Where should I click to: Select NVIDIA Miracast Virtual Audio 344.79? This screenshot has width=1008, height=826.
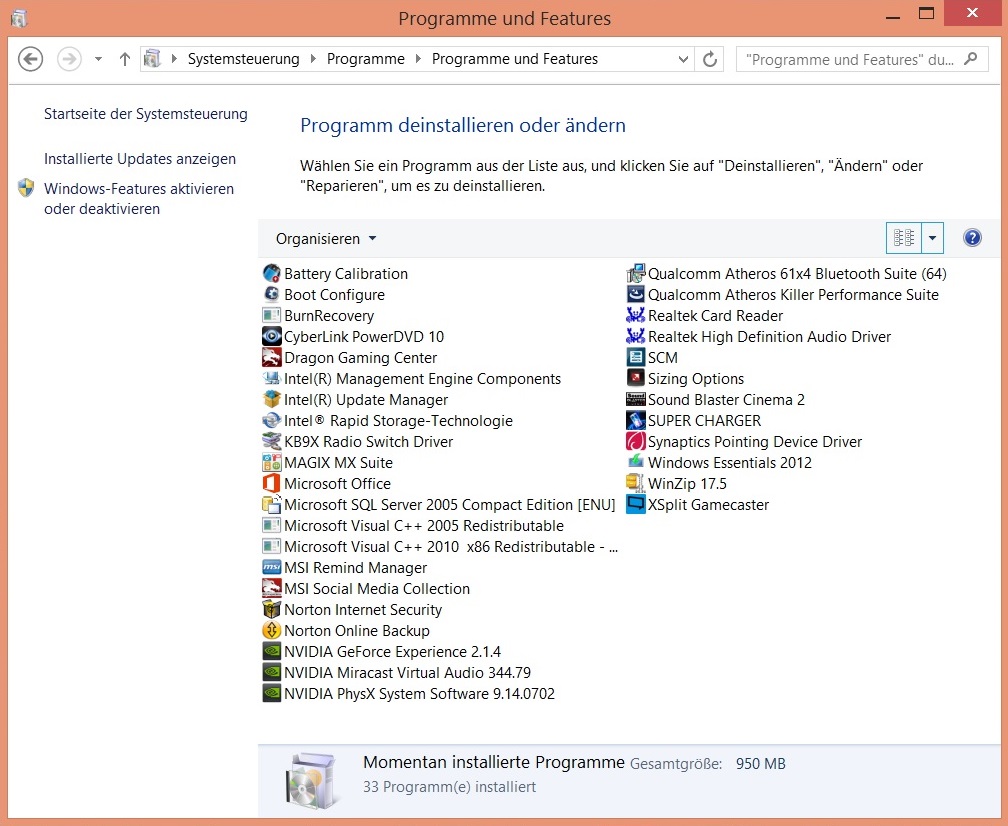coord(397,672)
